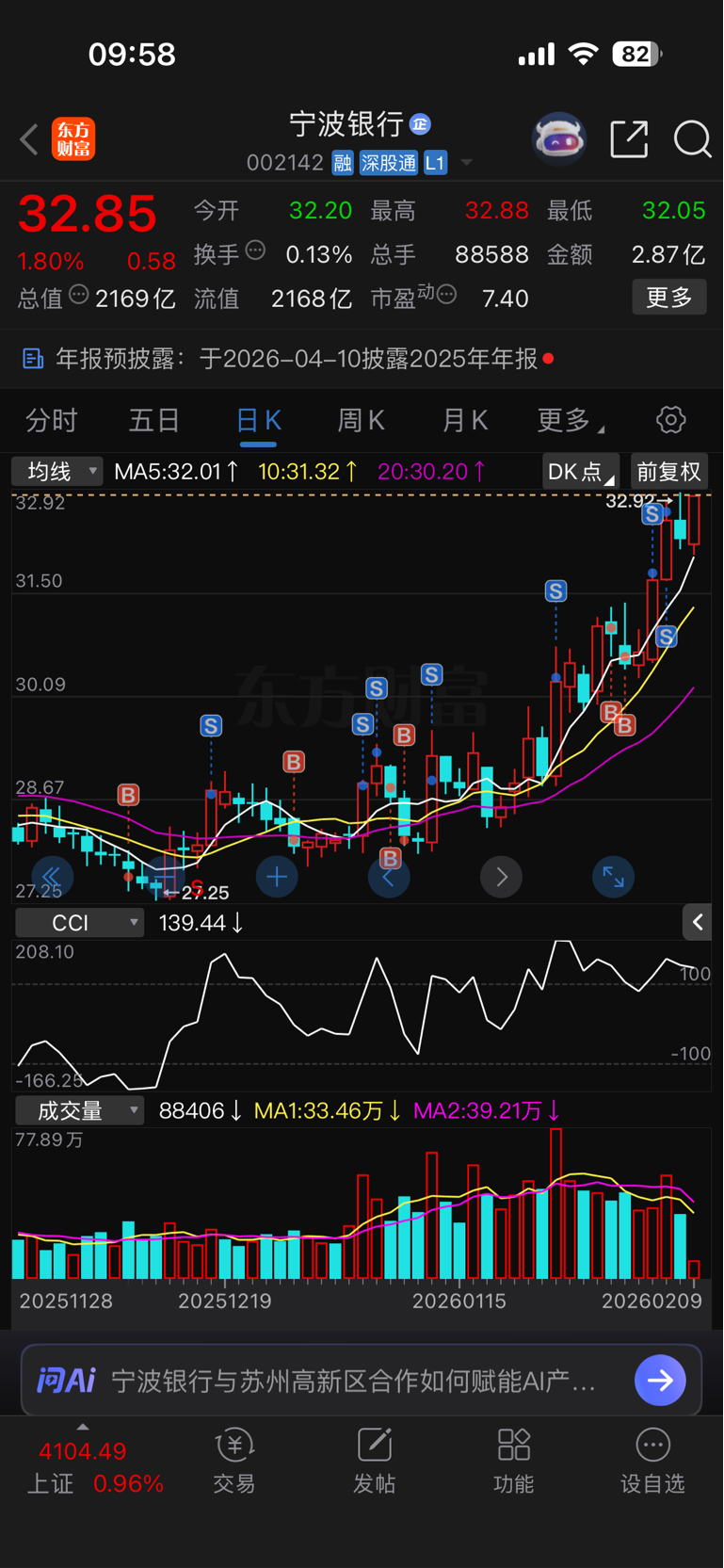This screenshot has width=724, height=1568.
Task: Open 功能 functions icon
Action: pyautogui.click(x=514, y=1445)
